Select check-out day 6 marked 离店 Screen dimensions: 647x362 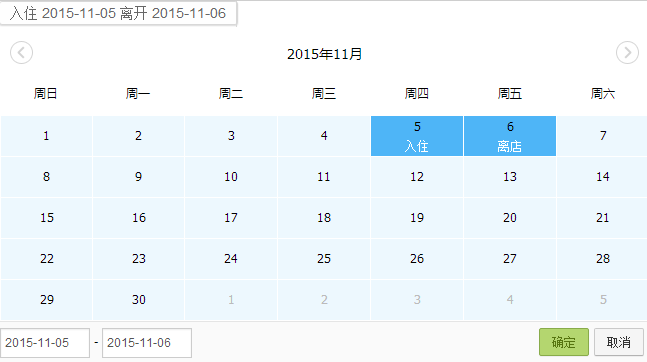(510, 136)
